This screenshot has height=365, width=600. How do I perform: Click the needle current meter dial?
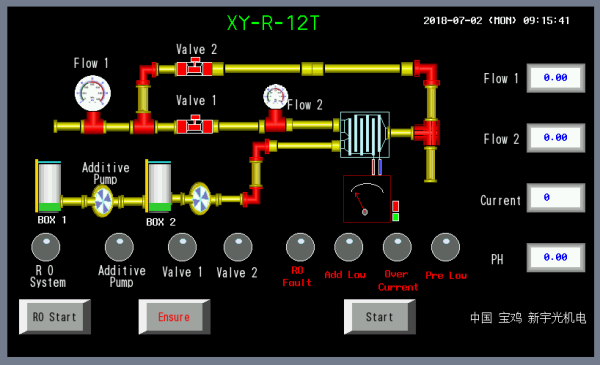coord(367,199)
